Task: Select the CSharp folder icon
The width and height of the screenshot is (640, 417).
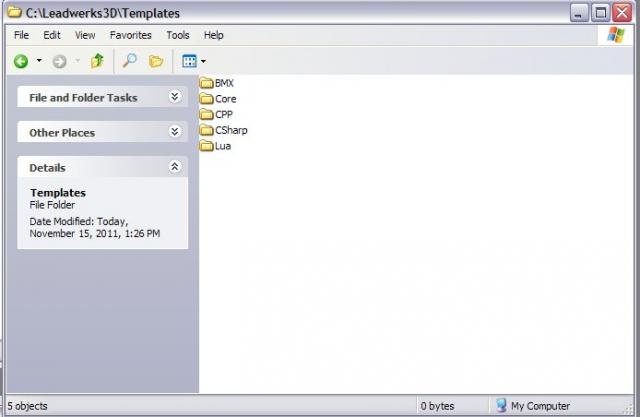Action: click(207, 130)
